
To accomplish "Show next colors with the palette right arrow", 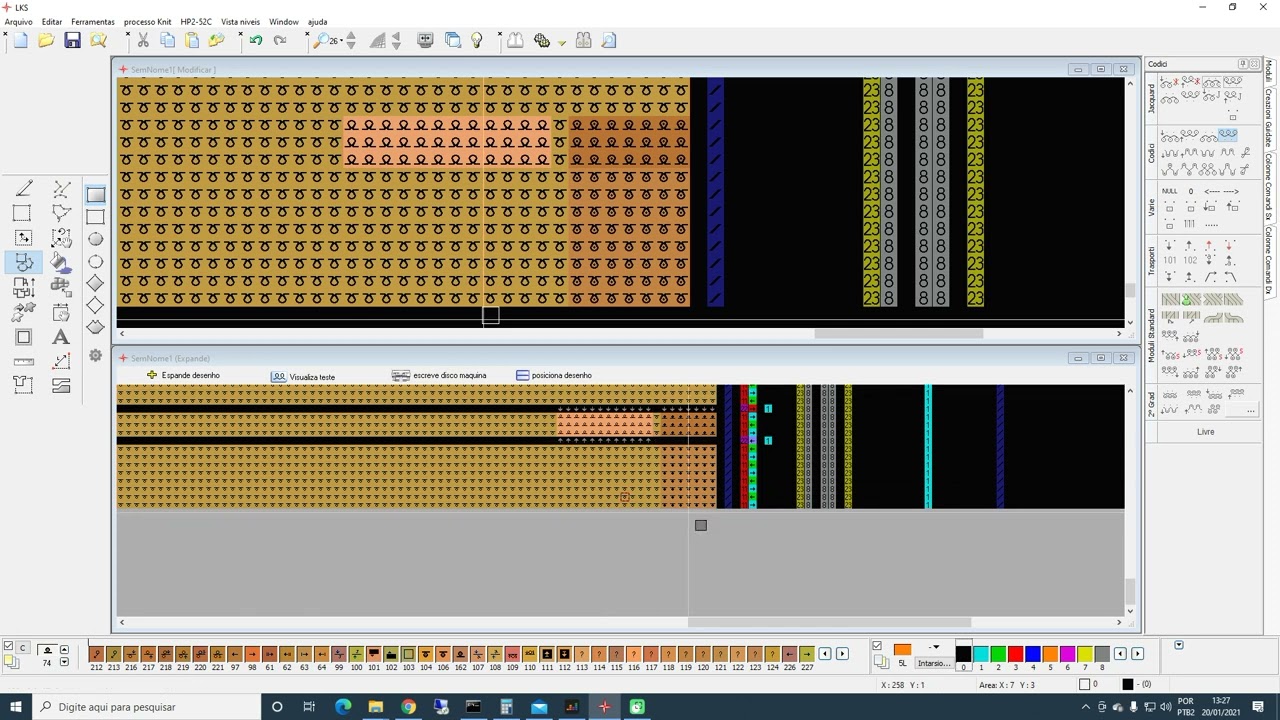I will [x=1137, y=654].
